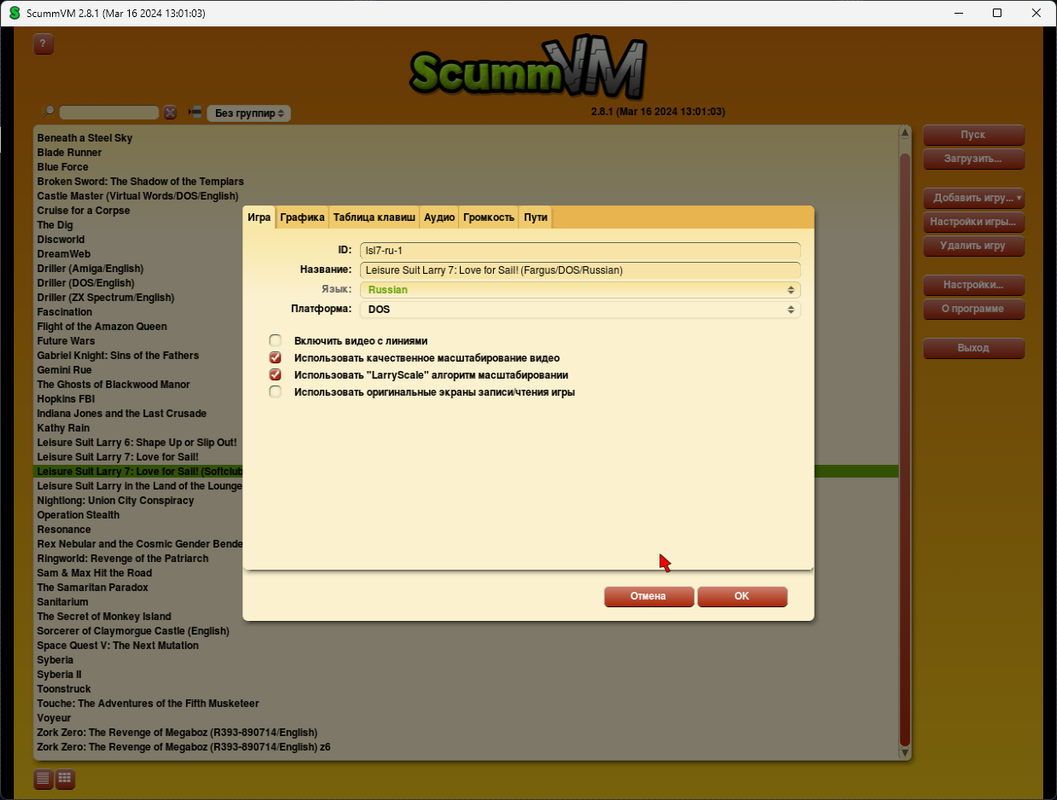
Task: Open the Язык language dropdown
Action: point(580,290)
